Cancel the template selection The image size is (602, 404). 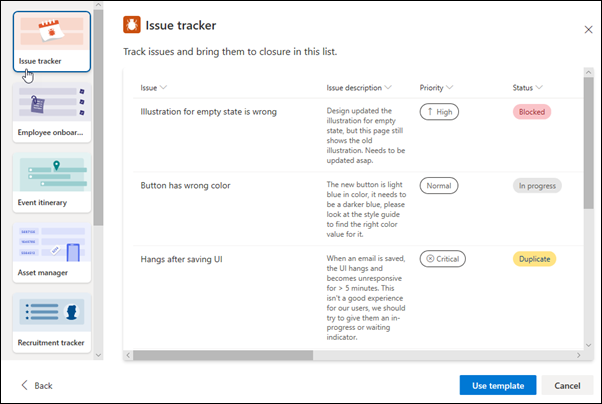click(x=567, y=385)
